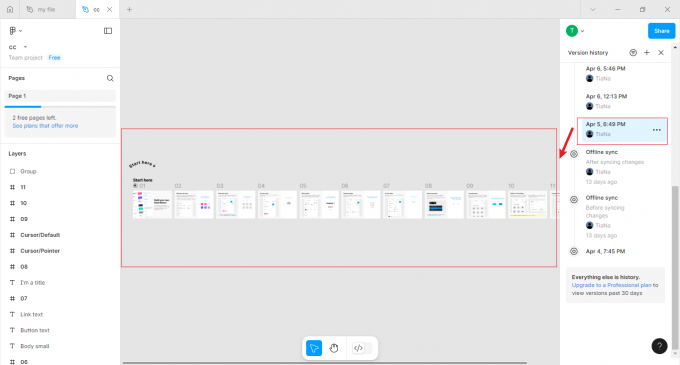Screen dimensions: 680x365
Task: Open three-dot menu for Apr 5 version
Action: 657,130
